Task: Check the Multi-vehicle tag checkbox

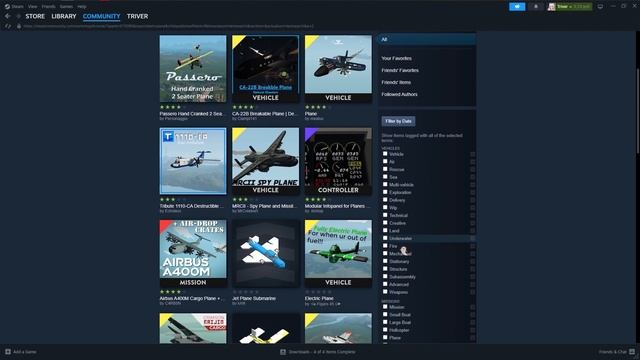Action: (385, 184)
